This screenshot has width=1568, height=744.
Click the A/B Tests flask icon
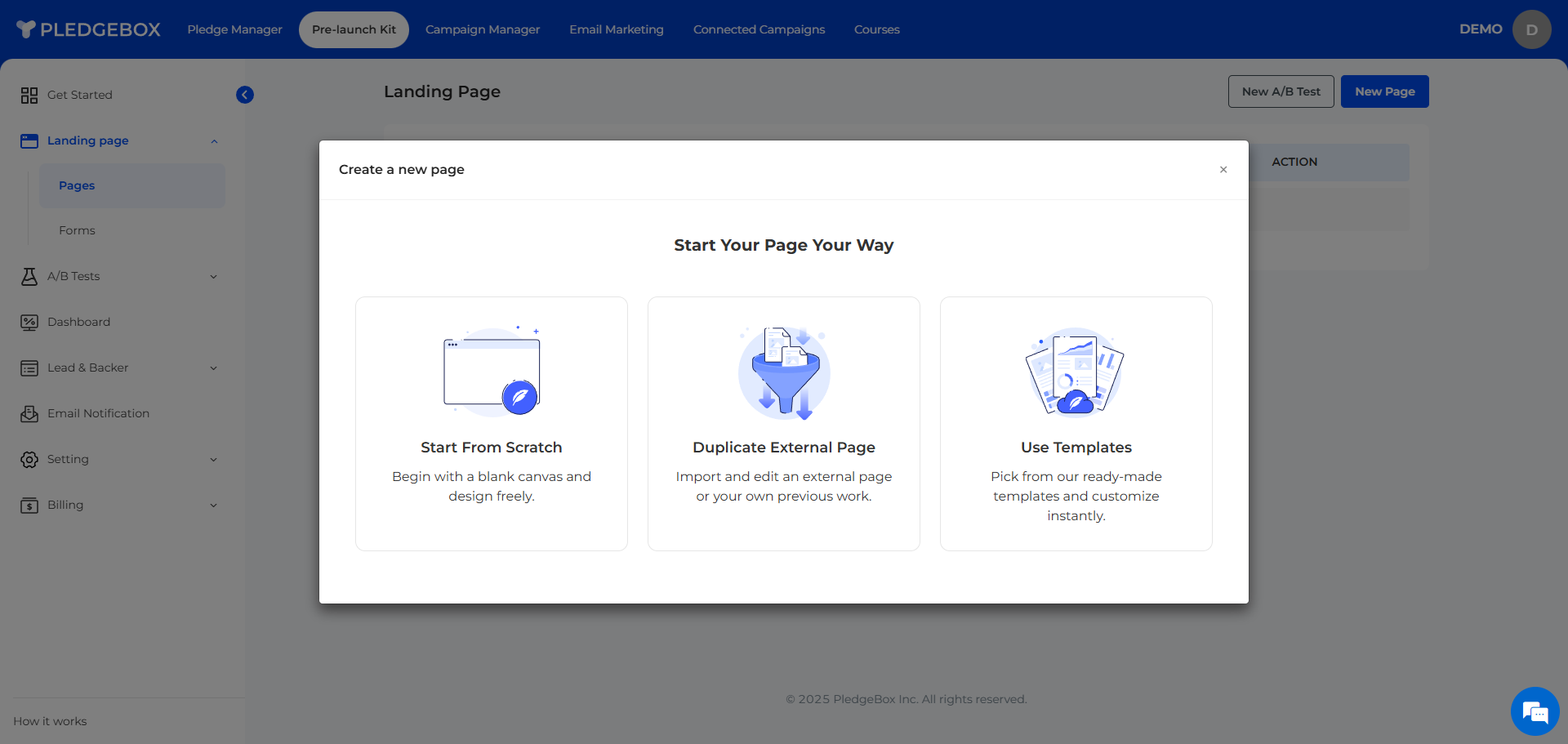tap(29, 277)
